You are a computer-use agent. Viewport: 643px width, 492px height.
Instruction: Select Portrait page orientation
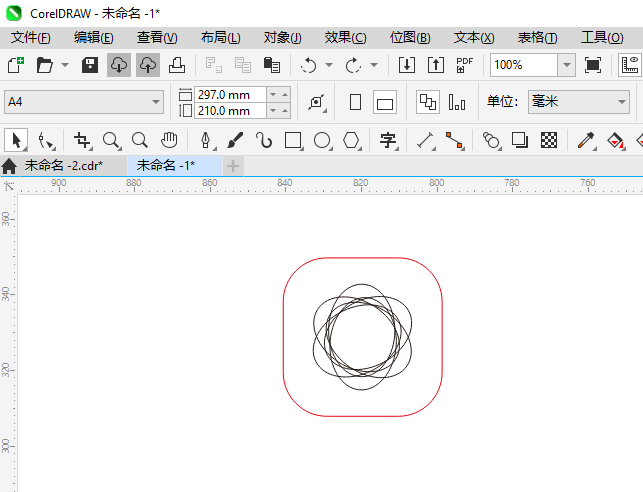click(x=356, y=102)
